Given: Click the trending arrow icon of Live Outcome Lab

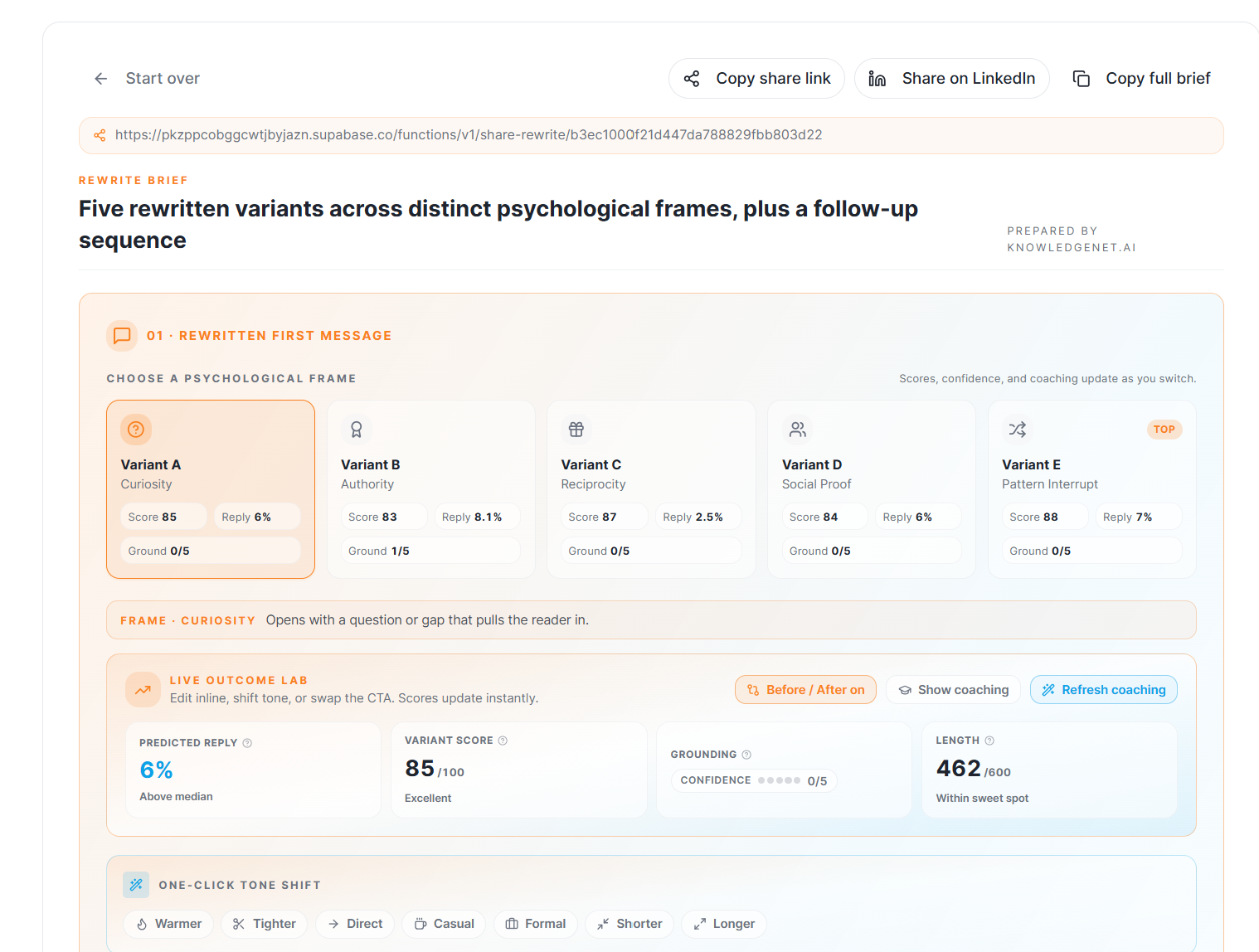Looking at the screenshot, I should tap(143, 689).
